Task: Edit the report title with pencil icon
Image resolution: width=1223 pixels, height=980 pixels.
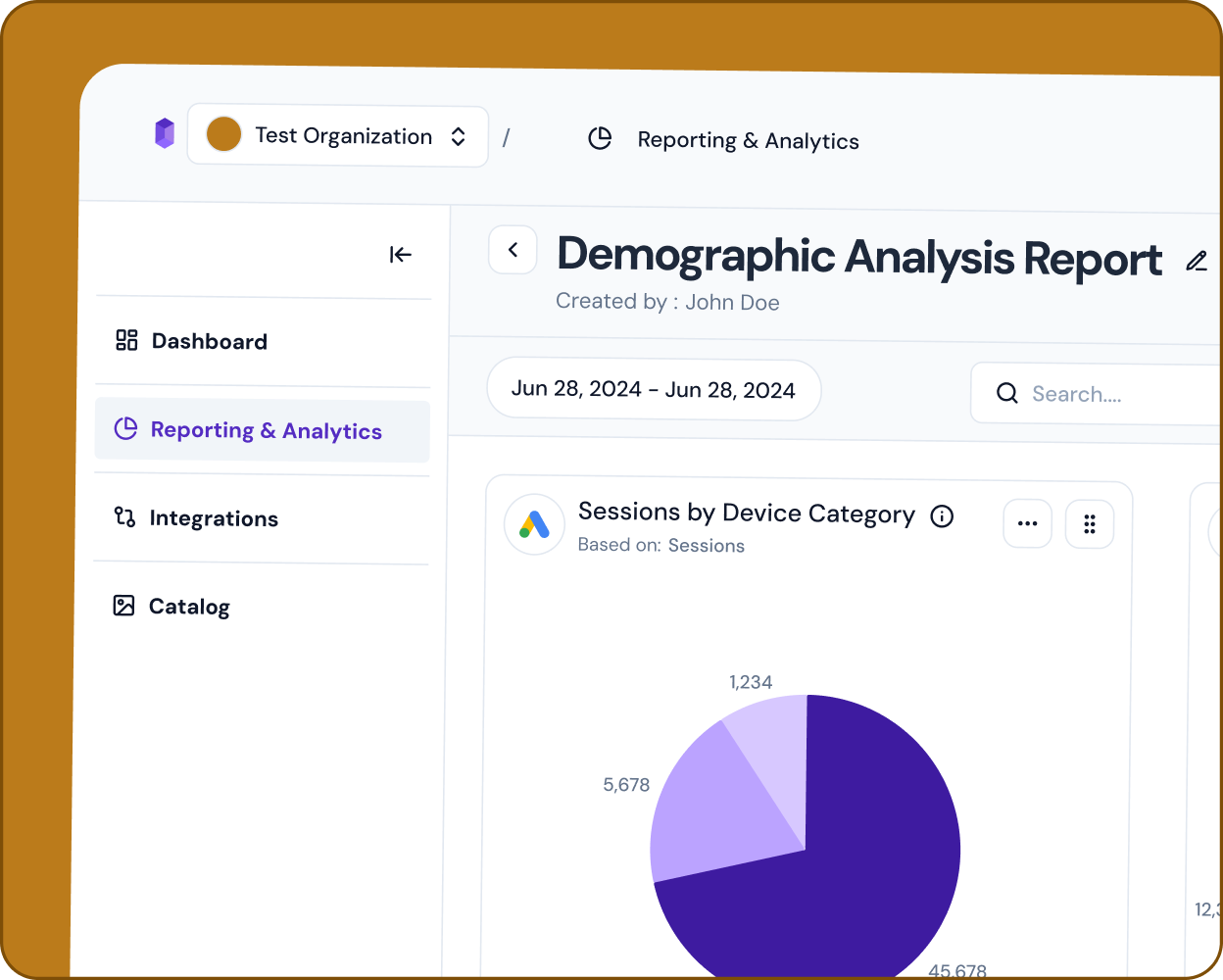Action: click(1197, 261)
